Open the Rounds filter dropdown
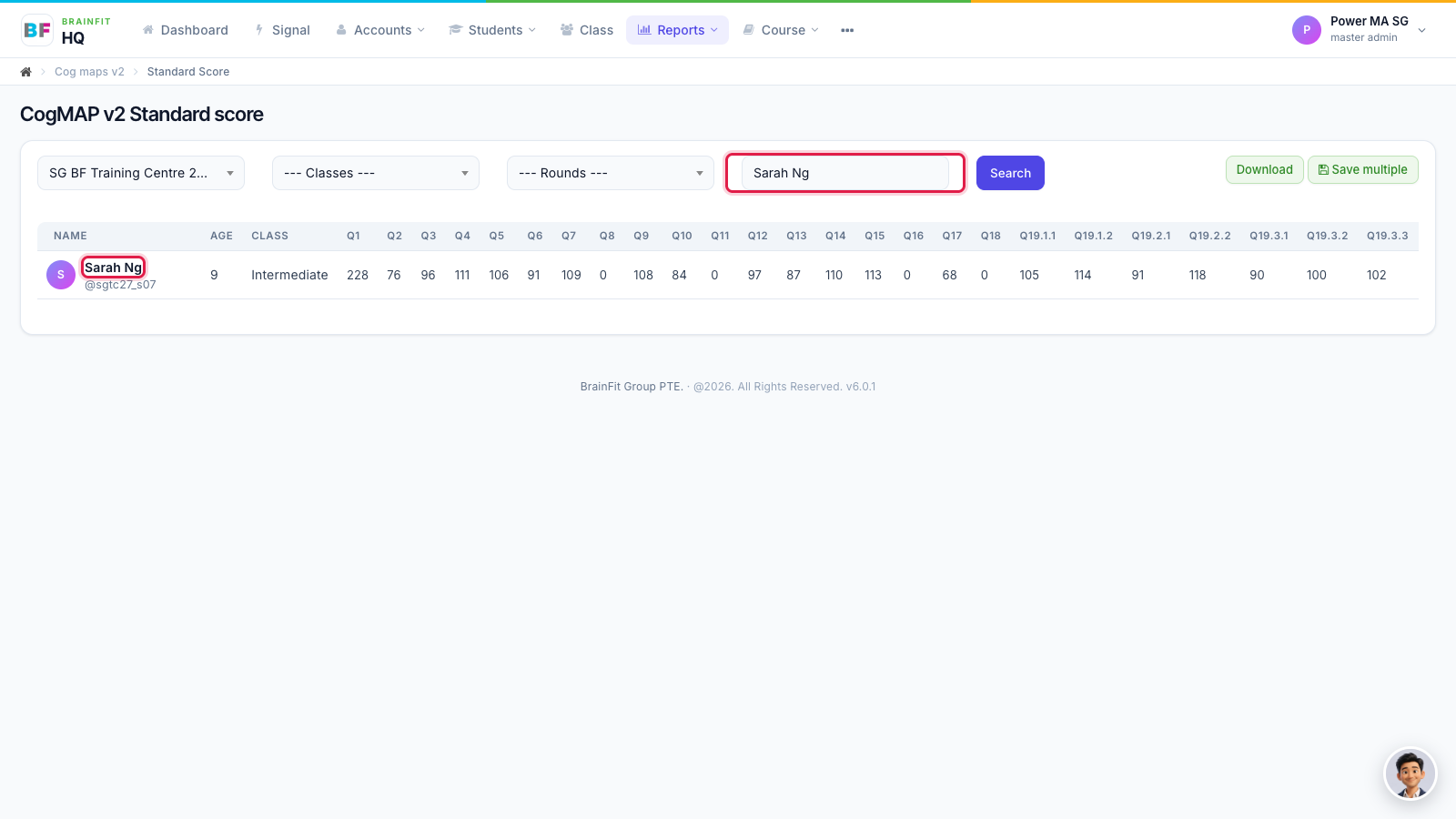 click(611, 173)
